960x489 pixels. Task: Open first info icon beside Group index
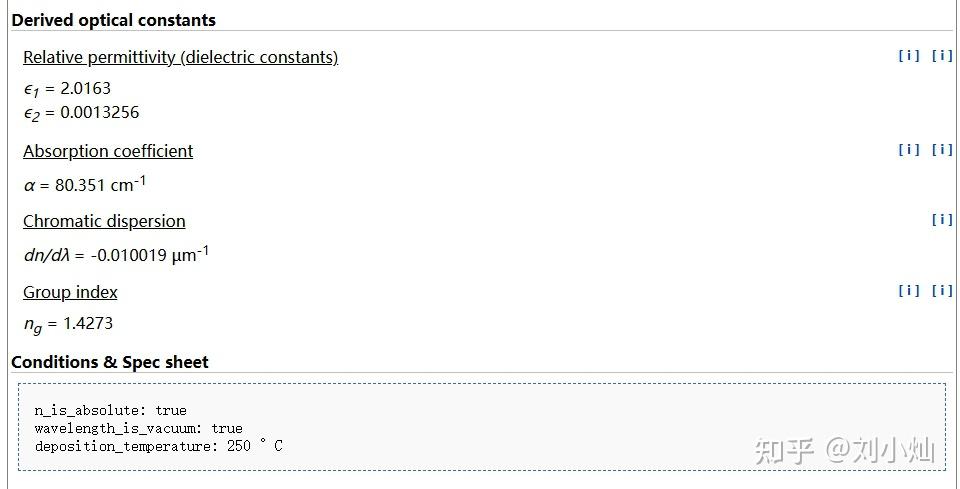point(909,291)
